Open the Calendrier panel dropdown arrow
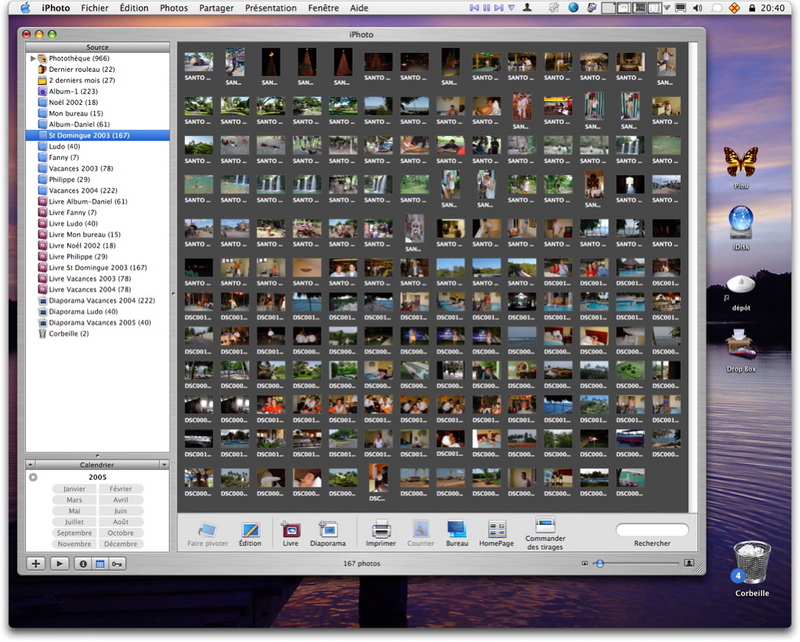Image resolution: width=800 pixels, height=642 pixels. 164,465
